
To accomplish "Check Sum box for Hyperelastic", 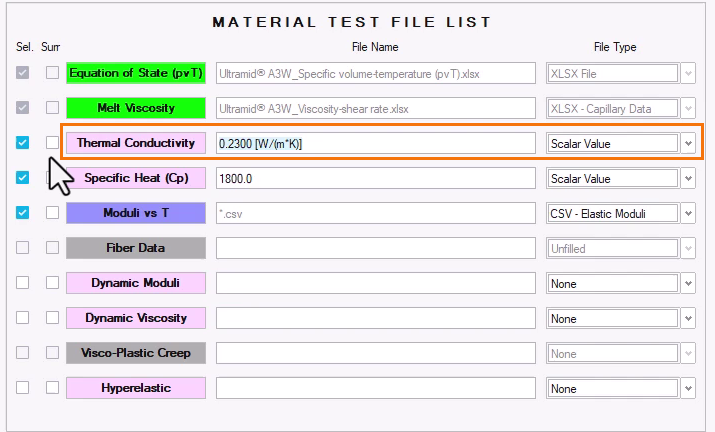I will coord(52,388).
